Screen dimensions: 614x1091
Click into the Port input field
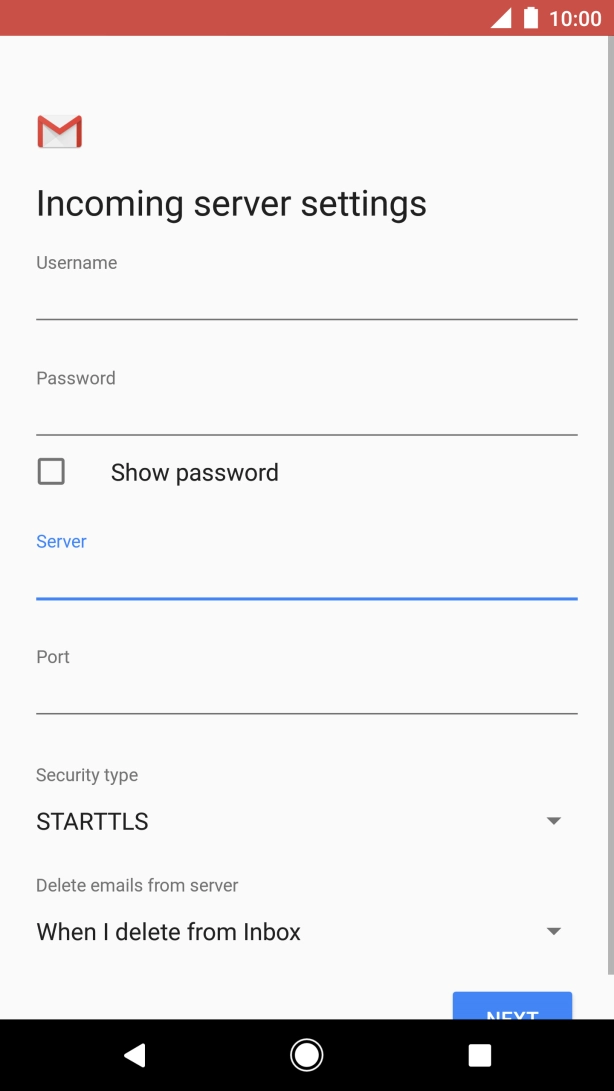tap(306, 693)
